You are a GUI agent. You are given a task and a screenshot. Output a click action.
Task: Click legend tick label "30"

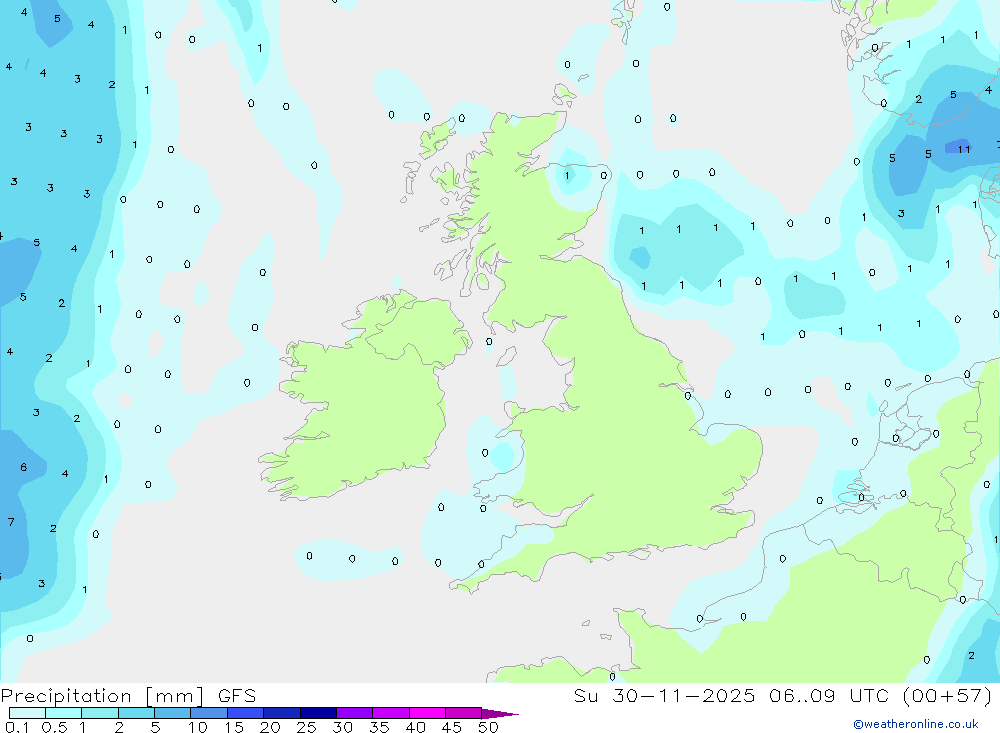pos(343,727)
